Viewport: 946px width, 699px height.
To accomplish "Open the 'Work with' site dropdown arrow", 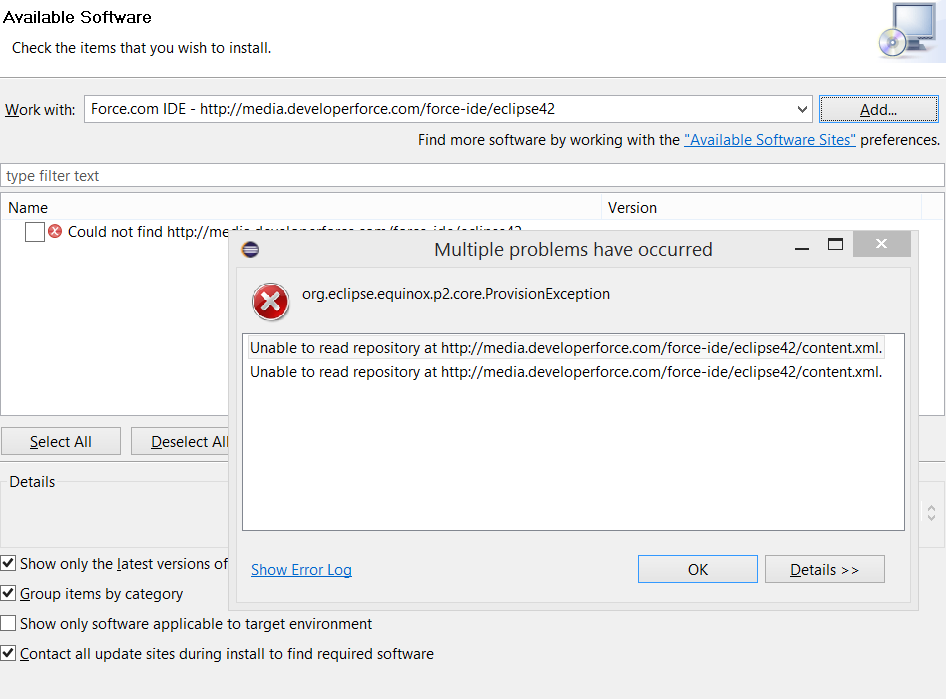I will (x=803, y=110).
